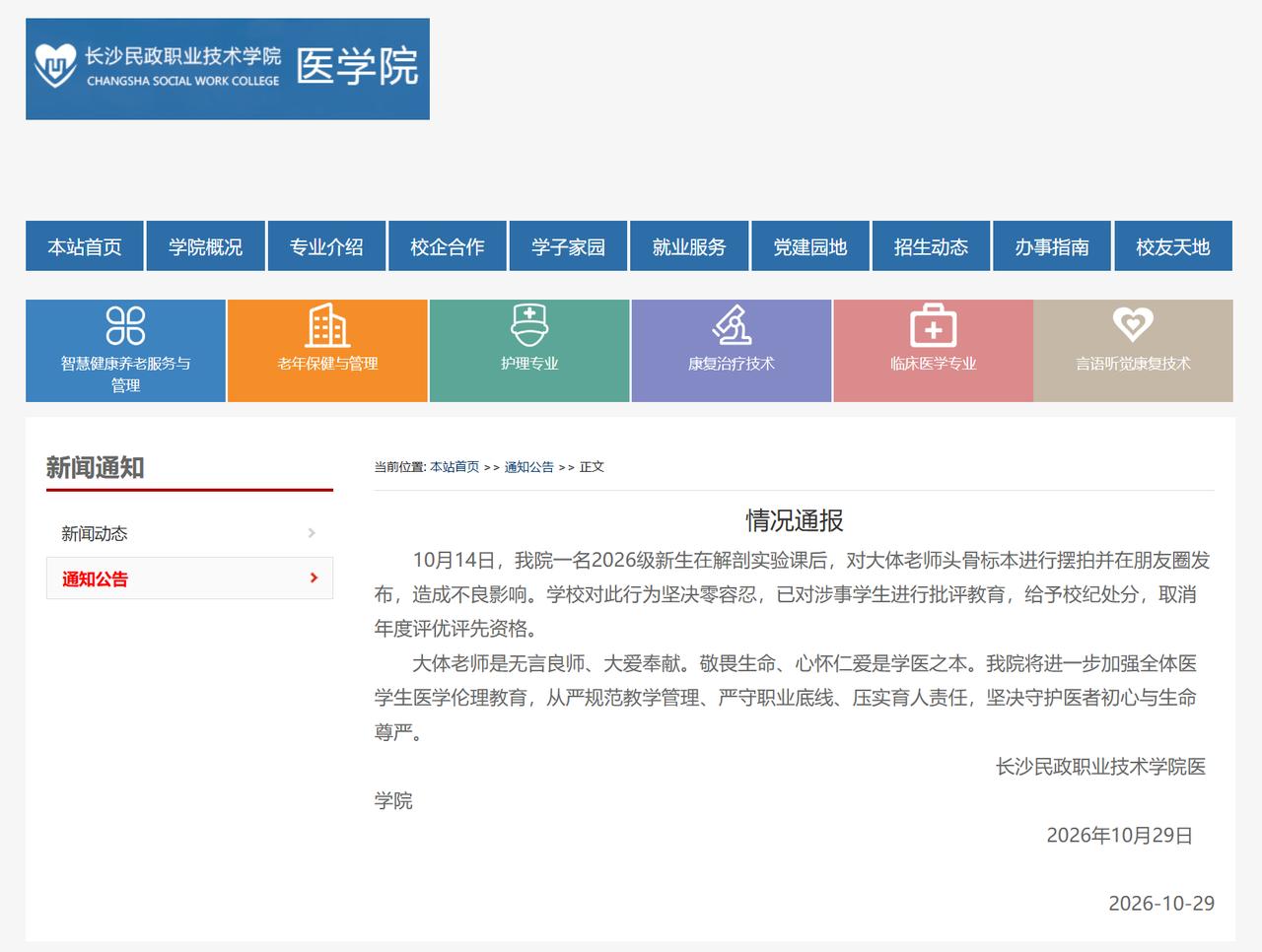Click the article date 2026年10月29日
Image resolution: width=1262 pixels, height=952 pixels.
(1119, 836)
